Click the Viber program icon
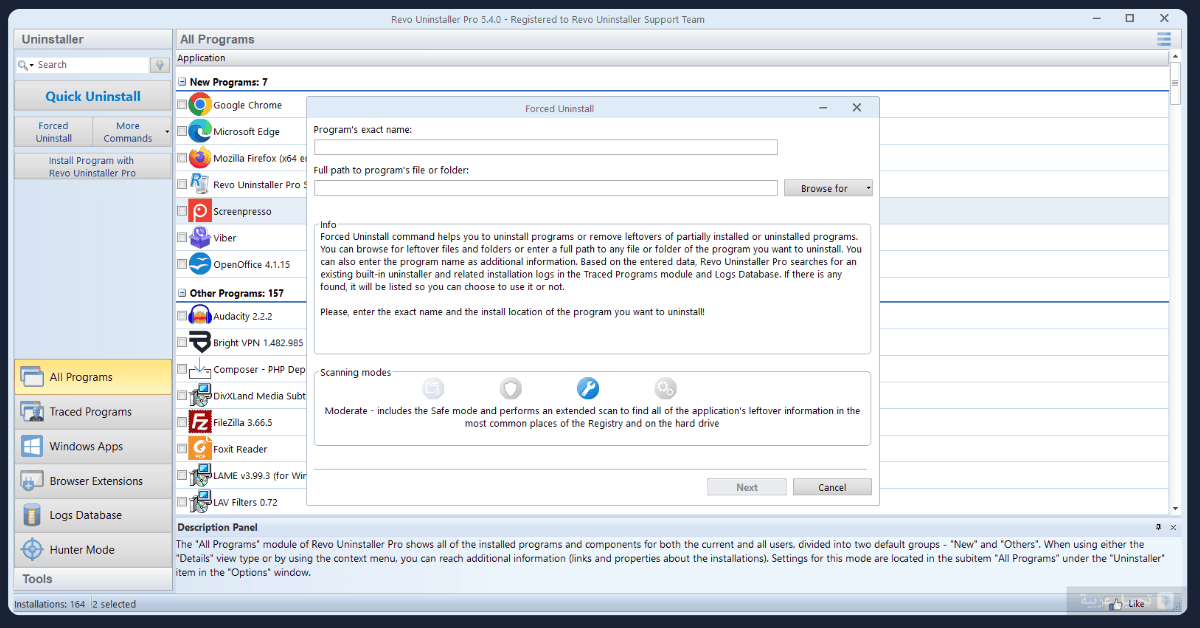 [199, 237]
